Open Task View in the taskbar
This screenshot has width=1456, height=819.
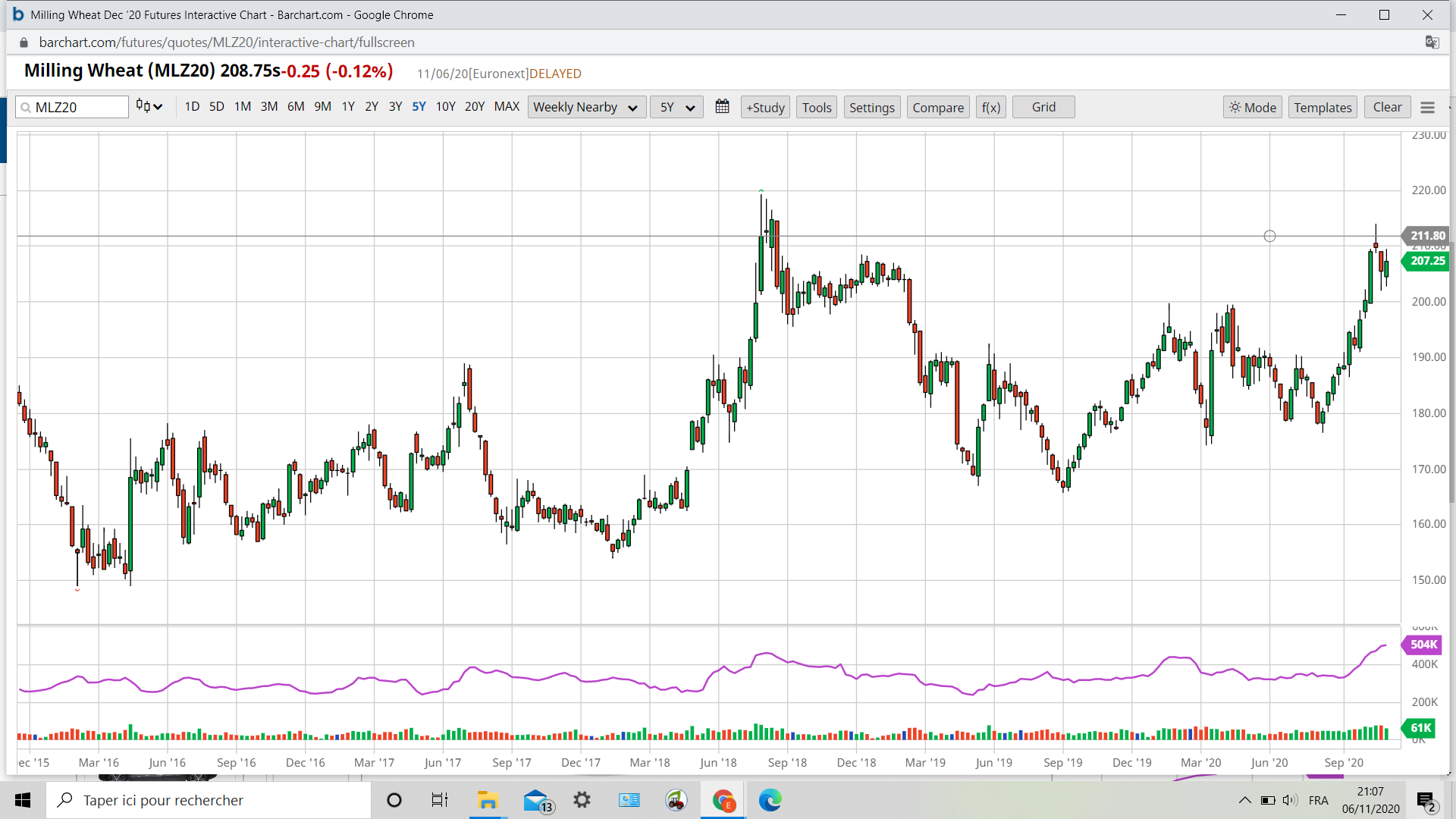click(x=440, y=800)
